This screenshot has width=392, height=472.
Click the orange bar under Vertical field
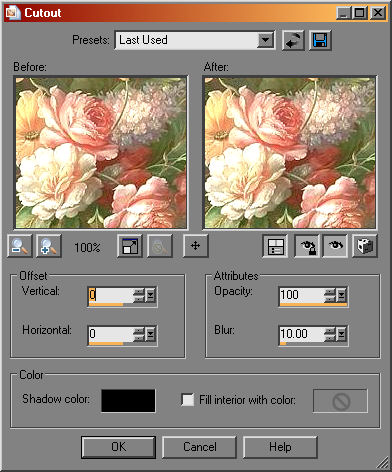point(106,304)
